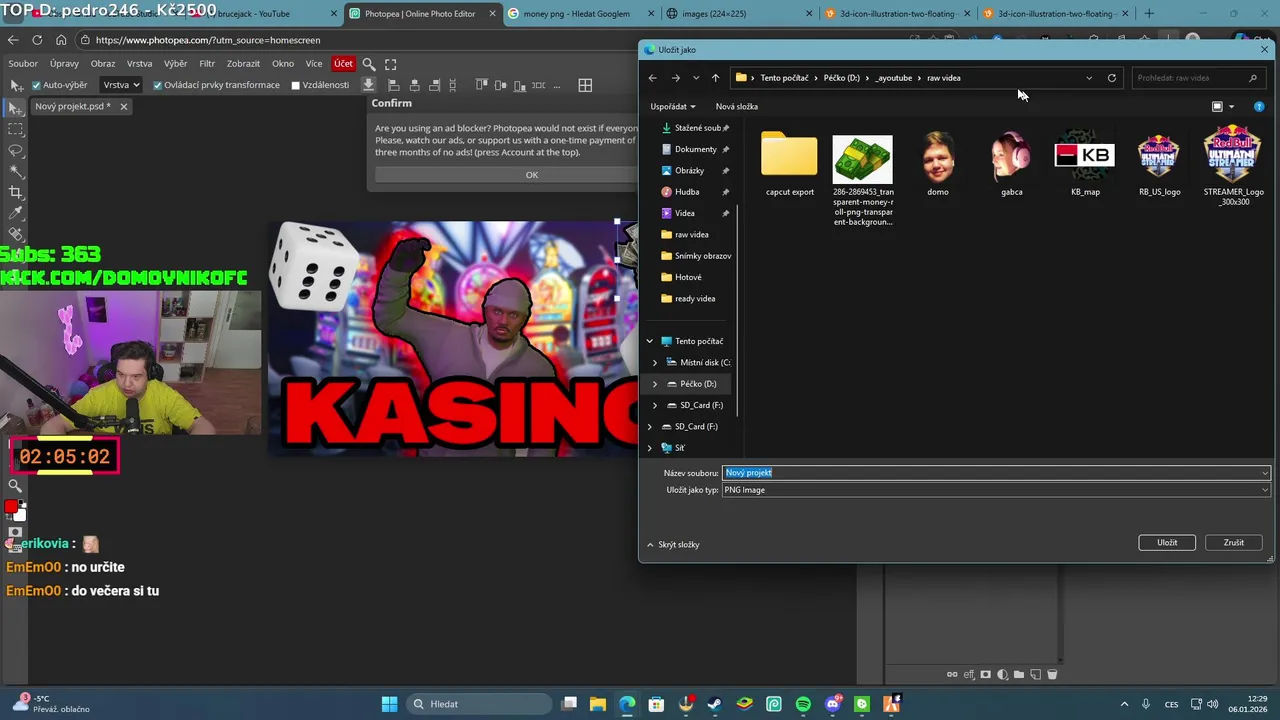Open Spotify from the taskbar
Viewport: 1280px width, 720px height.
[x=803, y=704]
